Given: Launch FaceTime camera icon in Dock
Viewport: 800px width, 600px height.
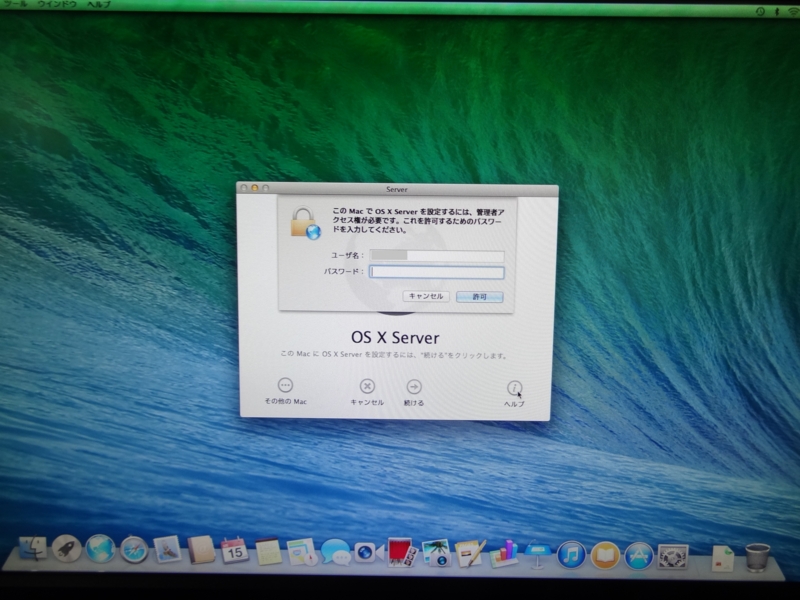Looking at the screenshot, I should (x=369, y=553).
